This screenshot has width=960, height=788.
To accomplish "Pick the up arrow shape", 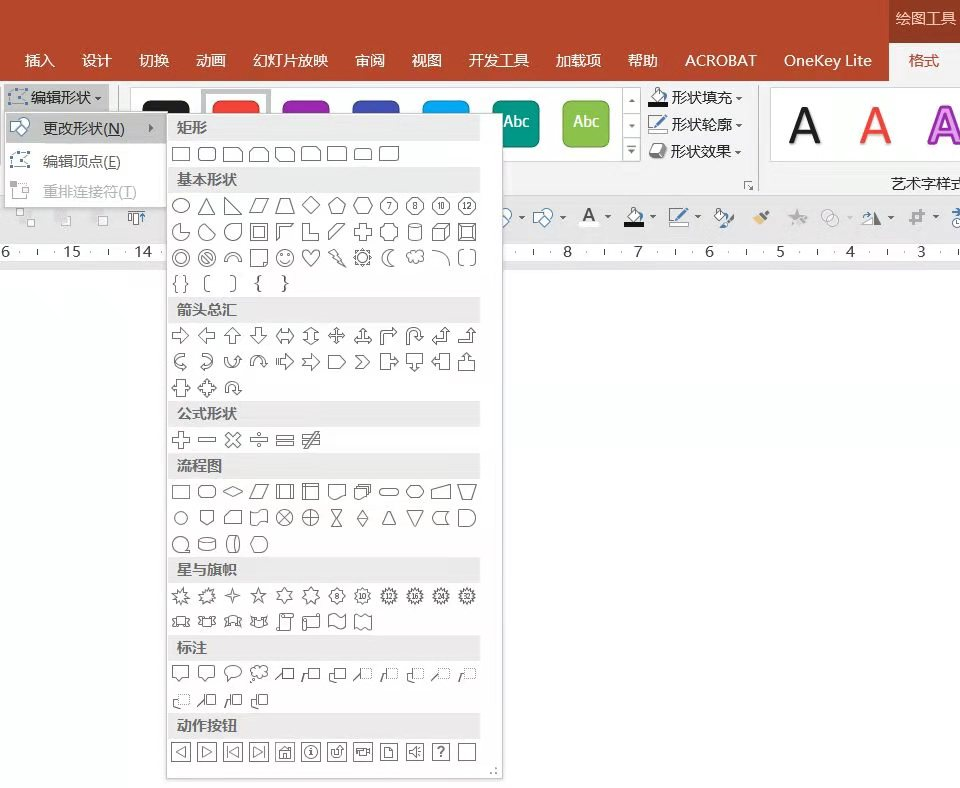I will (x=233, y=336).
